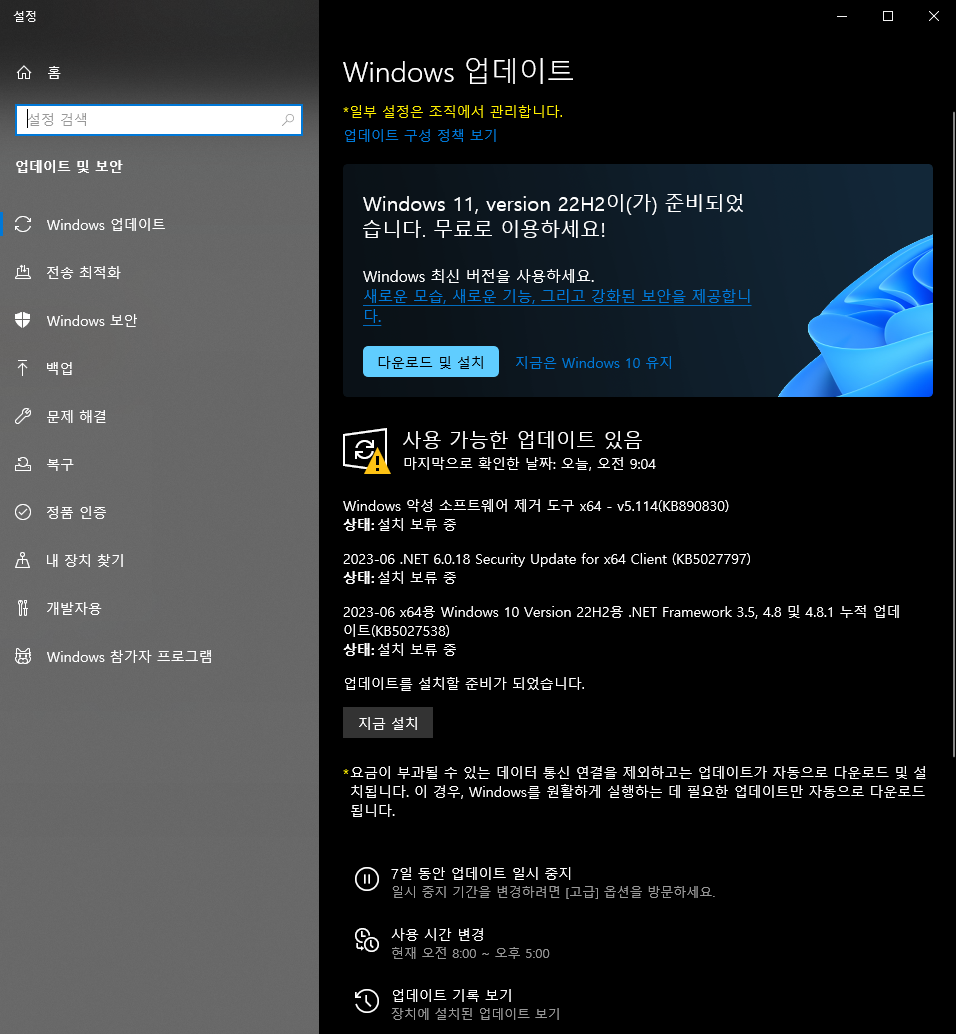Click the history icon for 업데이트 기록 보기
Viewport: 956px width, 1034px height.
point(367,1001)
